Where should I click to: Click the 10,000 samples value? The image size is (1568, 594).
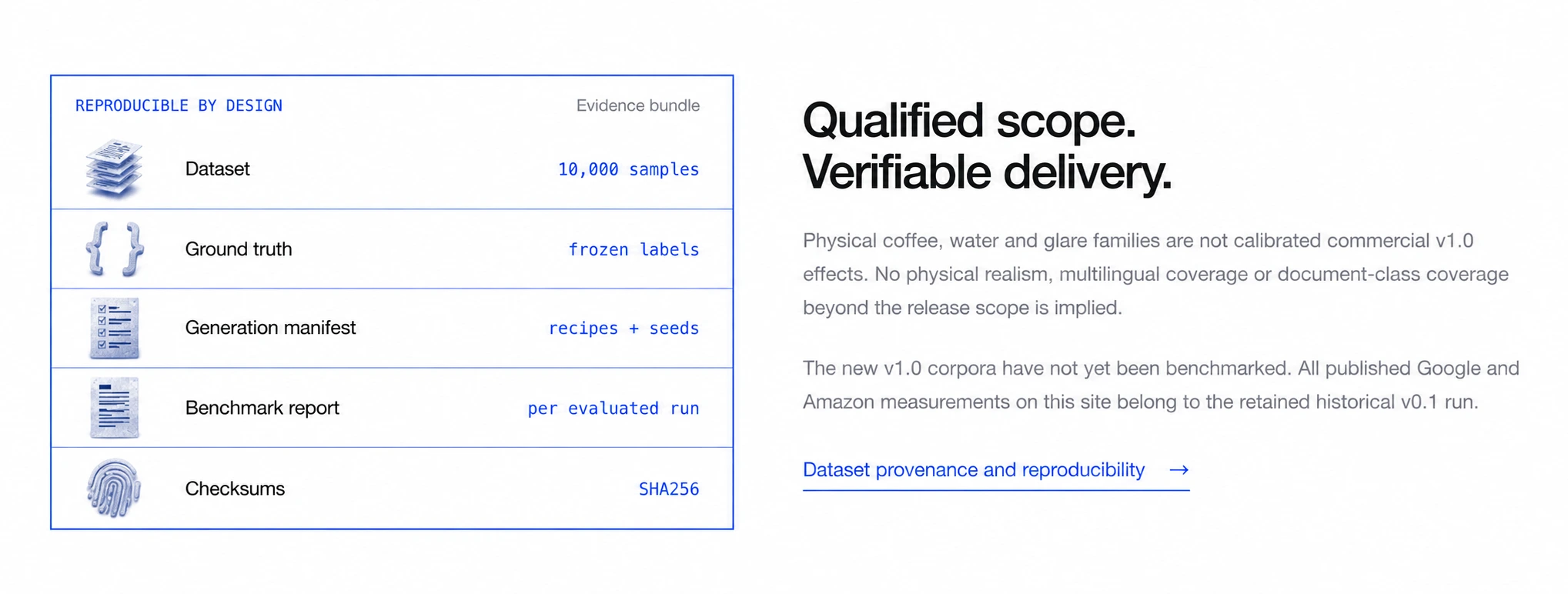pyautogui.click(x=628, y=169)
